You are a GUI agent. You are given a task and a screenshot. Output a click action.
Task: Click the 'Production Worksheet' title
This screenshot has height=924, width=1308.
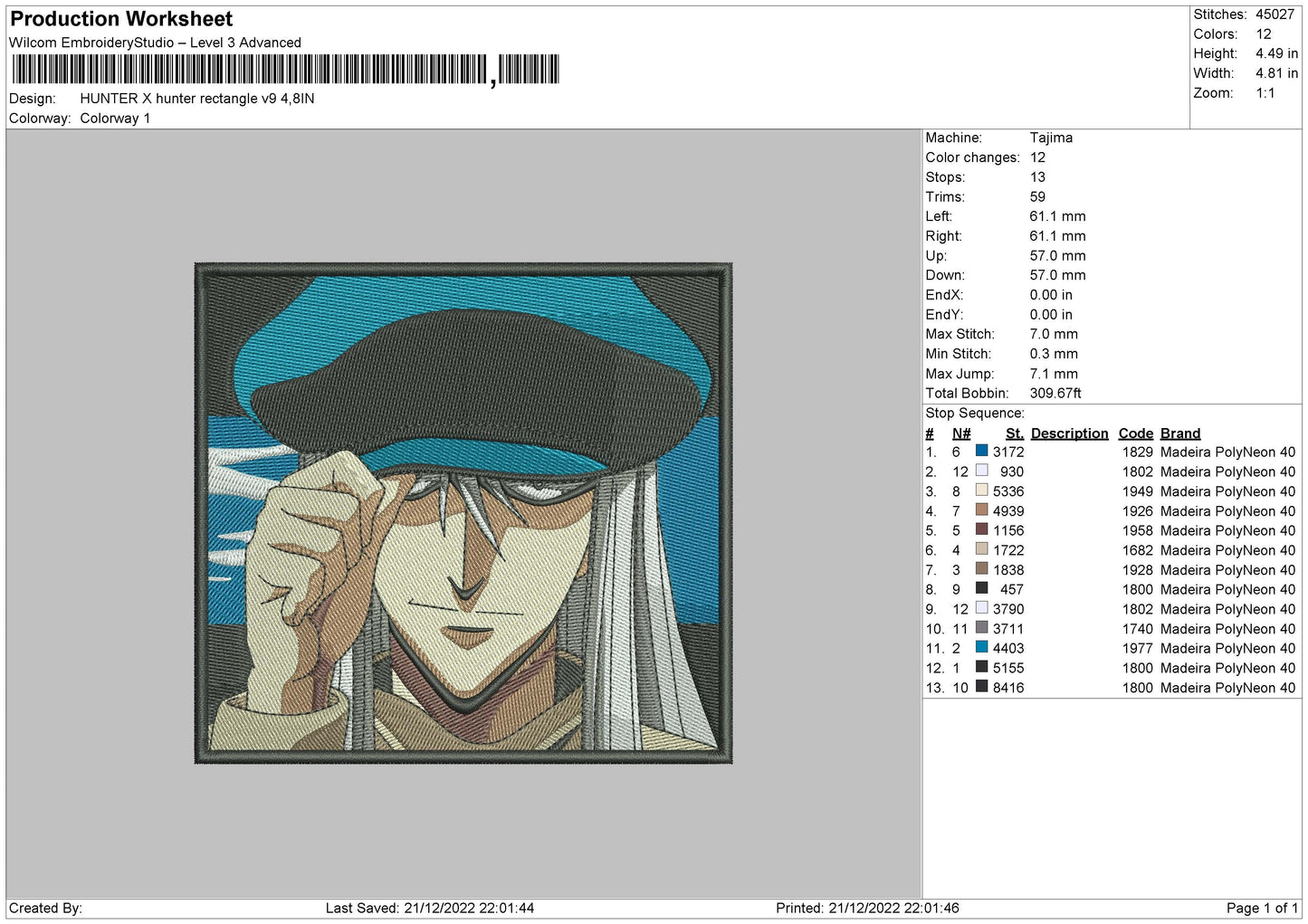tap(121, 19)
